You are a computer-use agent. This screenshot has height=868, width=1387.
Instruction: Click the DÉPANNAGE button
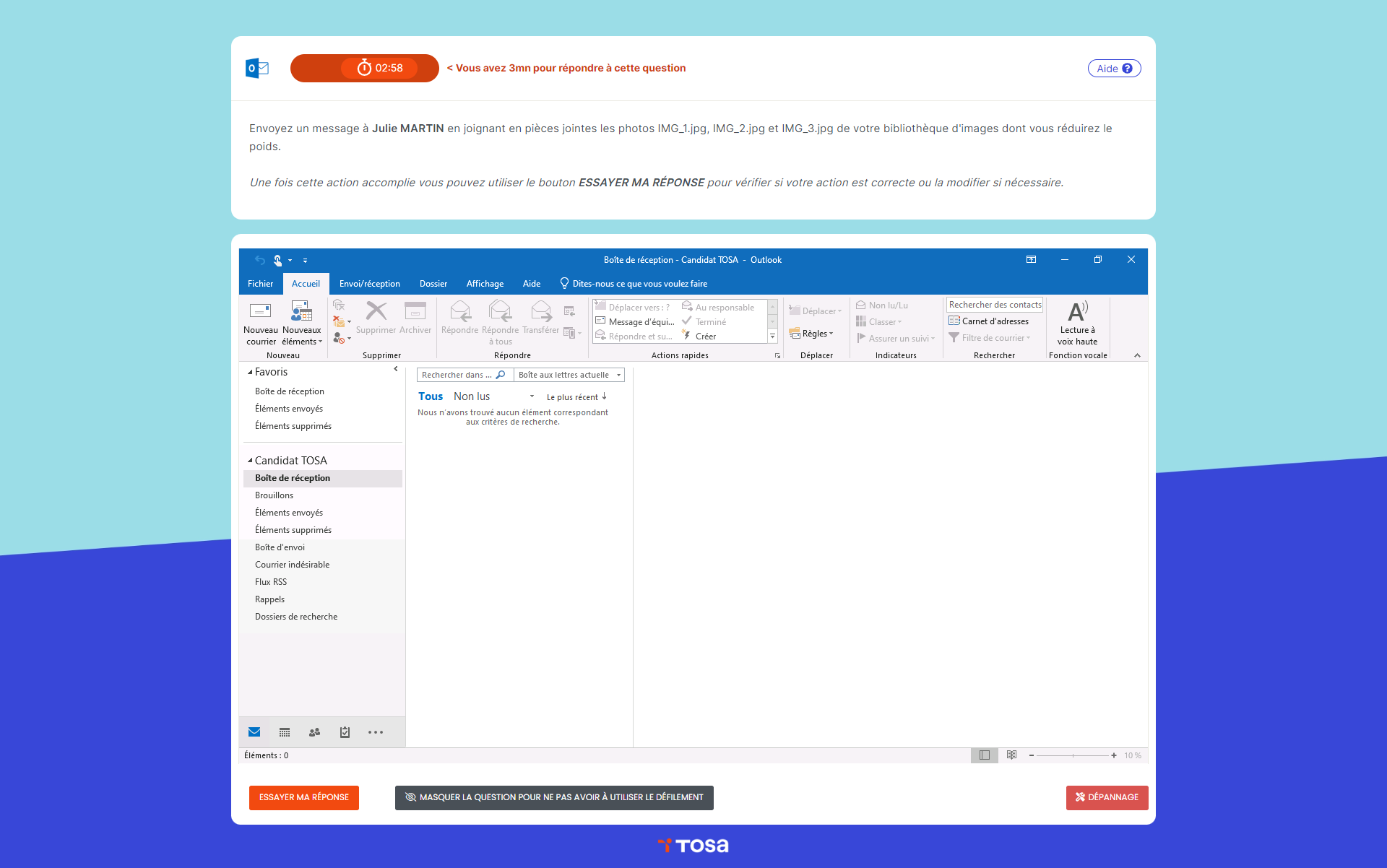click(1107, 797)
